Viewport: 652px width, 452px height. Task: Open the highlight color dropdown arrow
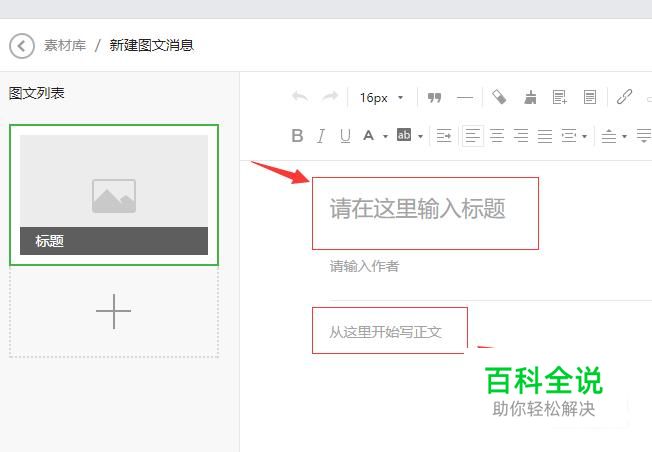coord(420,136)
